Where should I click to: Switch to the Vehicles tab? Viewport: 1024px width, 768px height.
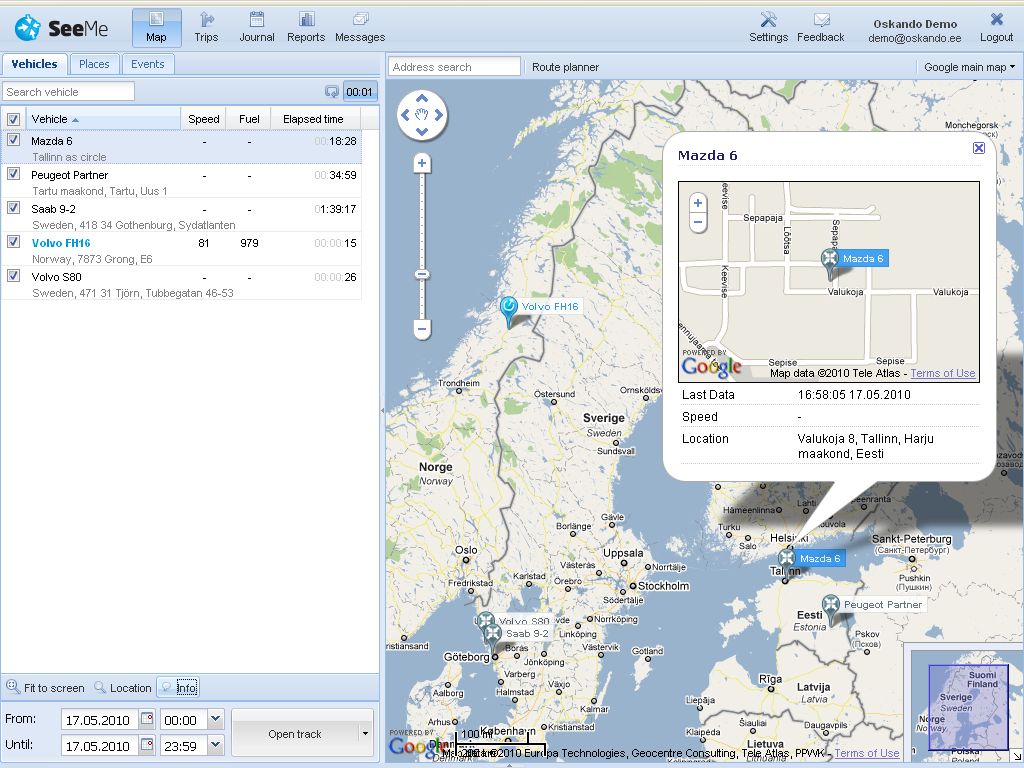[35, 64]
